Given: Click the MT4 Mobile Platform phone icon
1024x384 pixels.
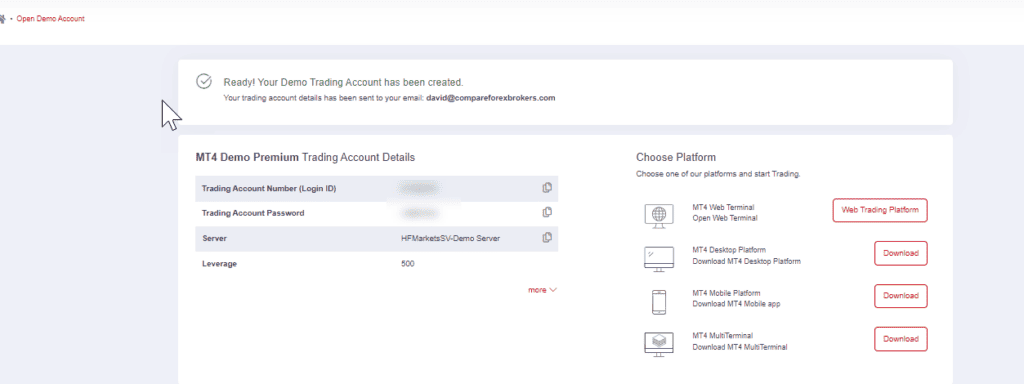Looking at the screenshot, I should point(659,302).
